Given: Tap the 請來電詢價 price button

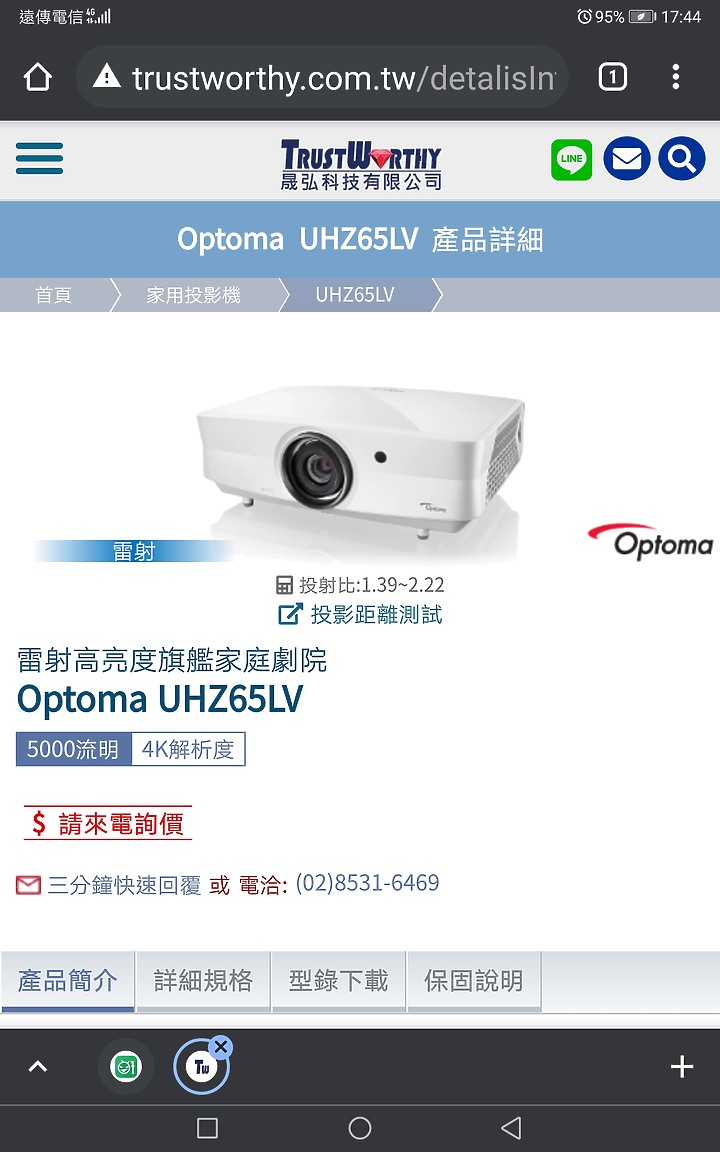Looking at the screenshot, I should [x=107, y=823].
